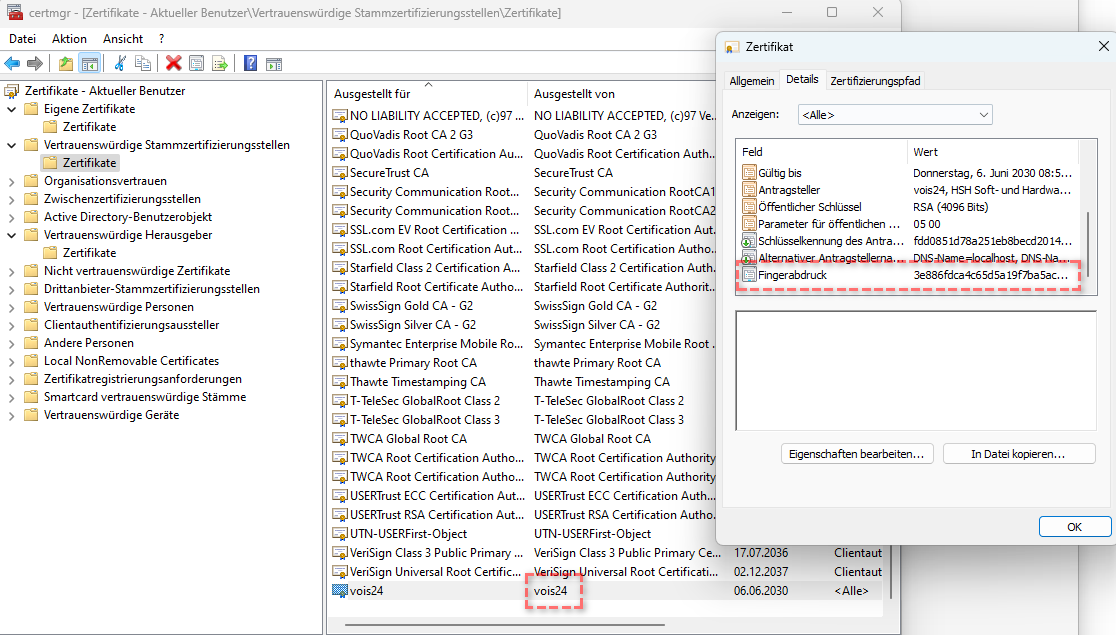Image resolution: width=1116 pixels, height=635 pixels.
Task: Click the Up One Level folder icon
Action: (66, 63)
